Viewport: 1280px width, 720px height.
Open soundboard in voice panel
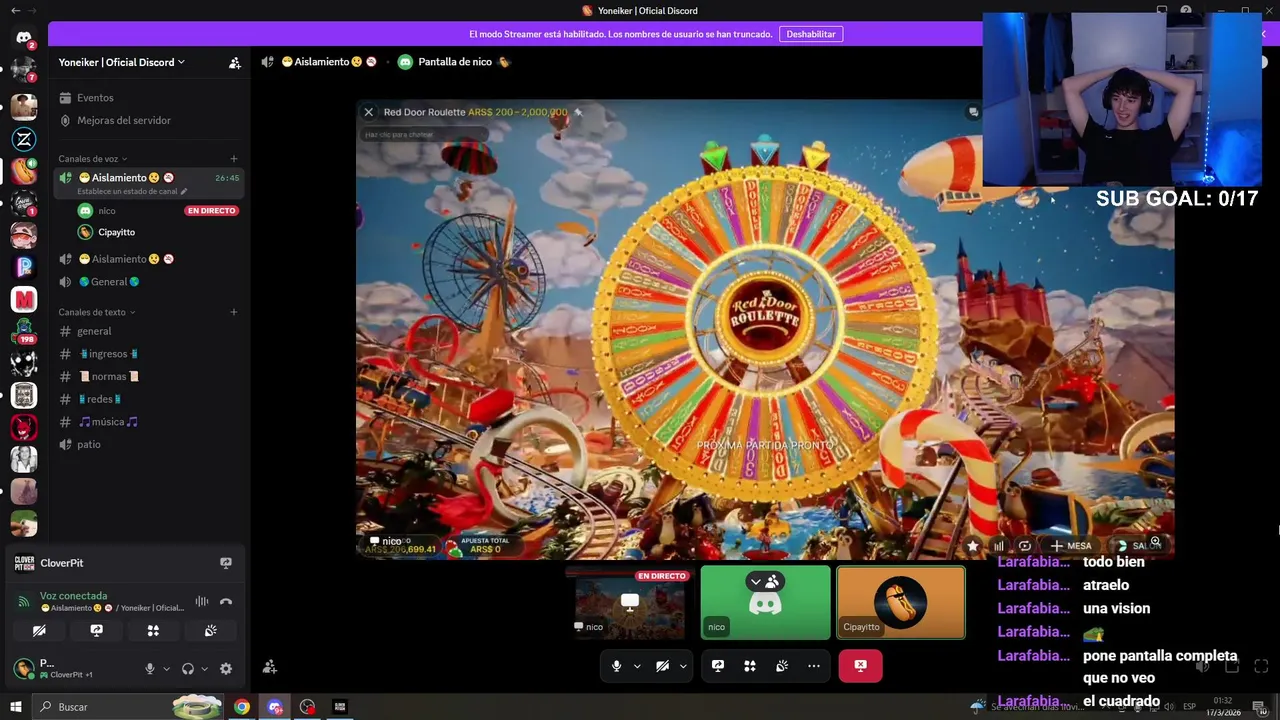(x=210, y=631)
